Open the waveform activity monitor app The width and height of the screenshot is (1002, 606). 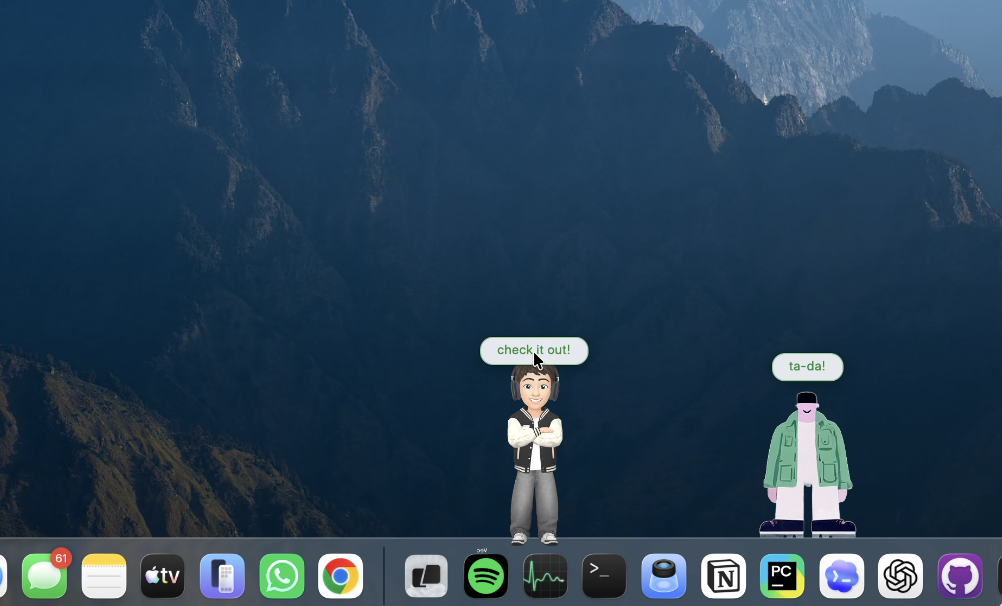545,576
